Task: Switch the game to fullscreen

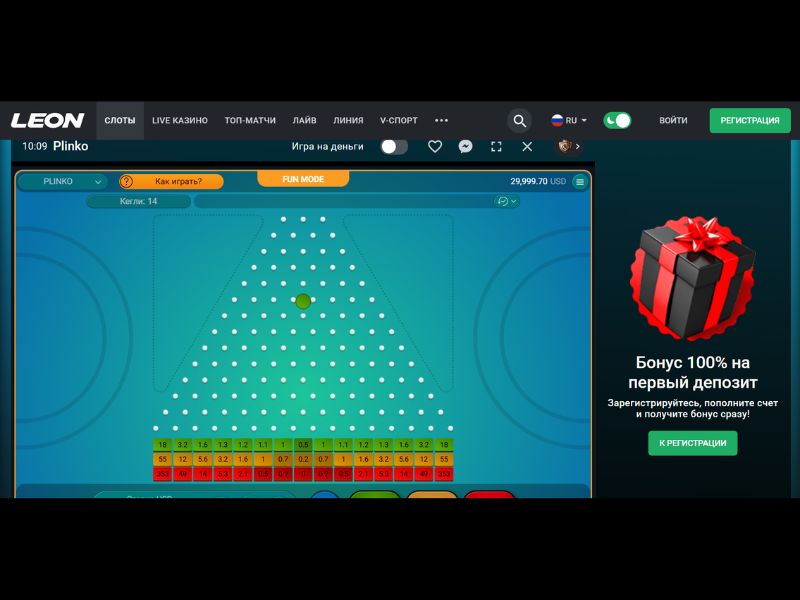Action: (496, 146)
